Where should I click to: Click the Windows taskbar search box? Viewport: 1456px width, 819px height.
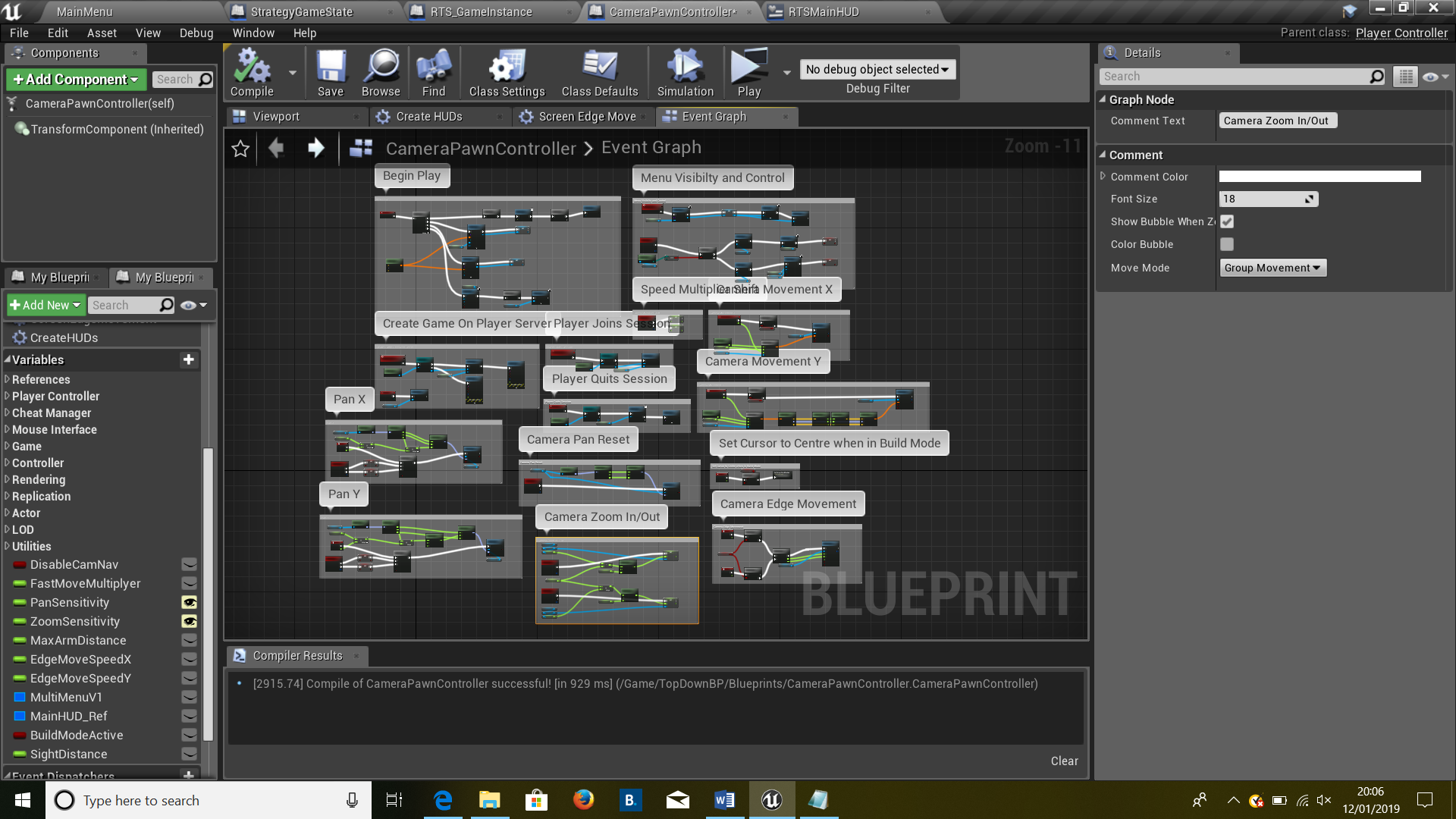coord(209,800)
